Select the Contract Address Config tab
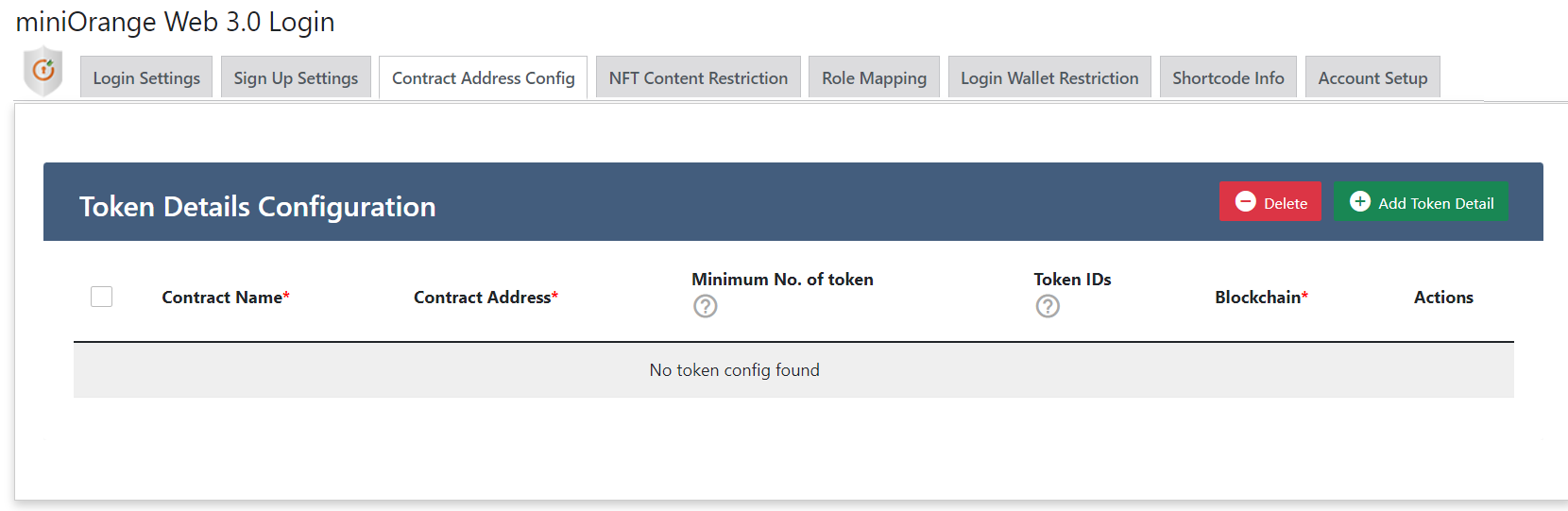 pos(484,77)
